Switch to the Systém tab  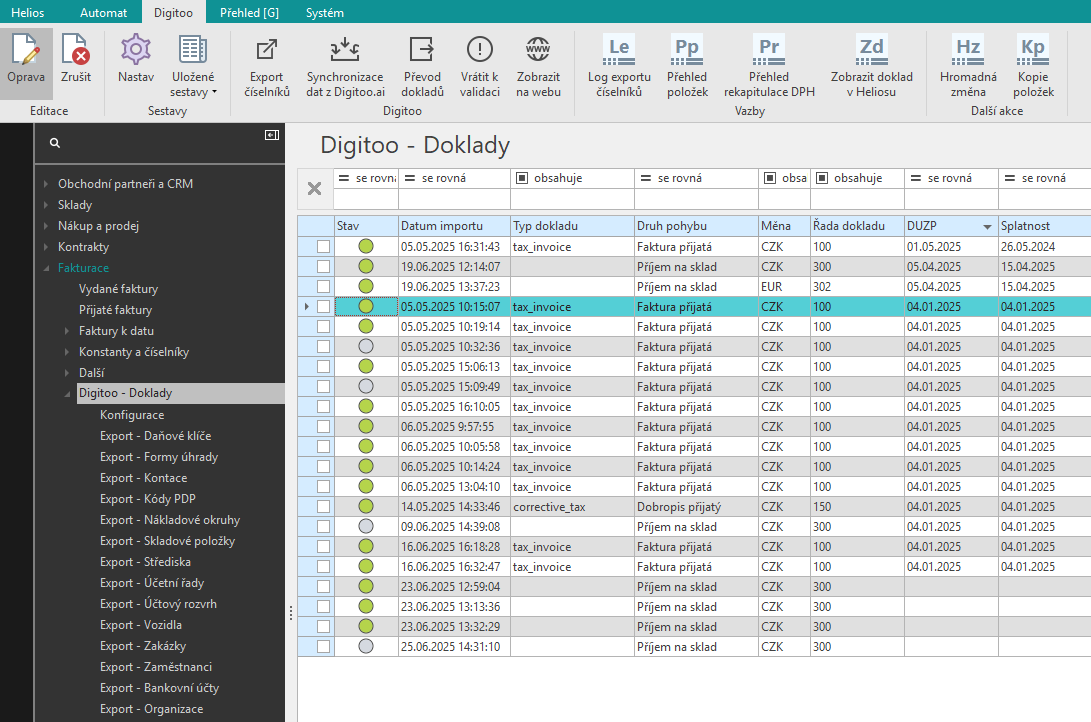click(x=324, y=13)
